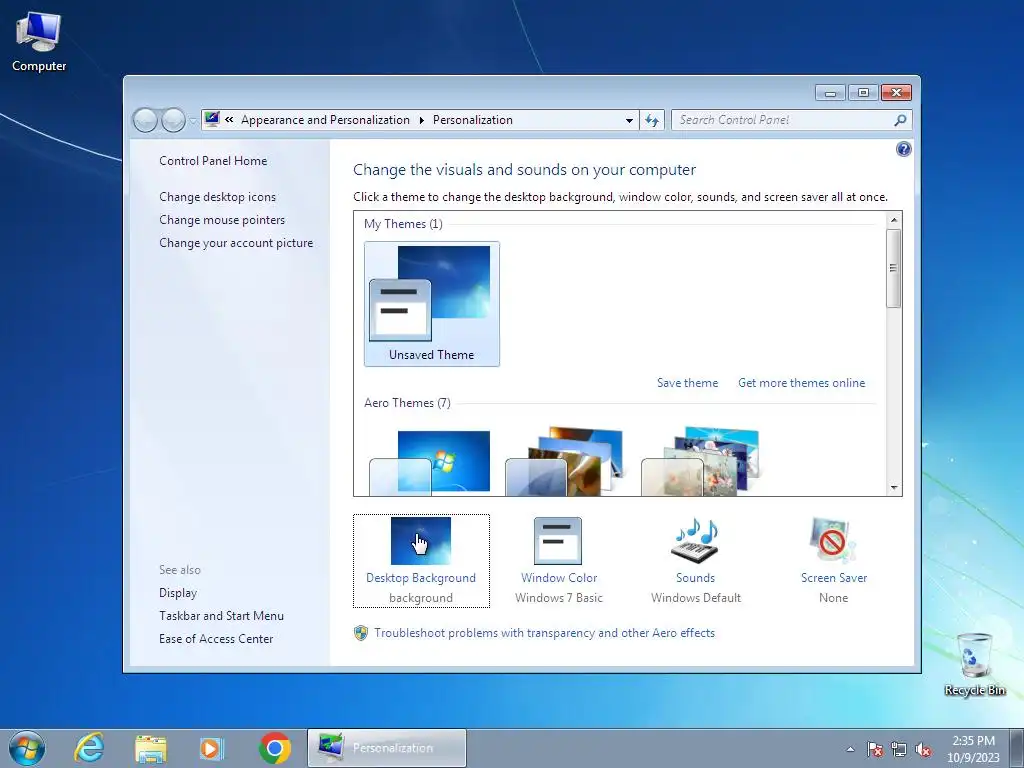
Task: Launch Windows Media Player from taskbar
Action: [x=212, y=748]
